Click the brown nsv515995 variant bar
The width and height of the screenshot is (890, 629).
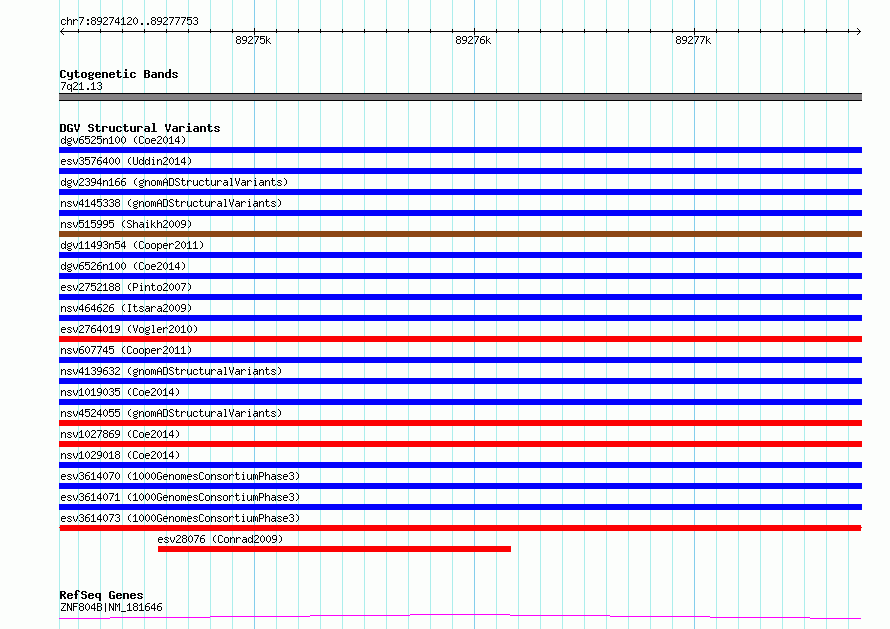coord(460,234)
